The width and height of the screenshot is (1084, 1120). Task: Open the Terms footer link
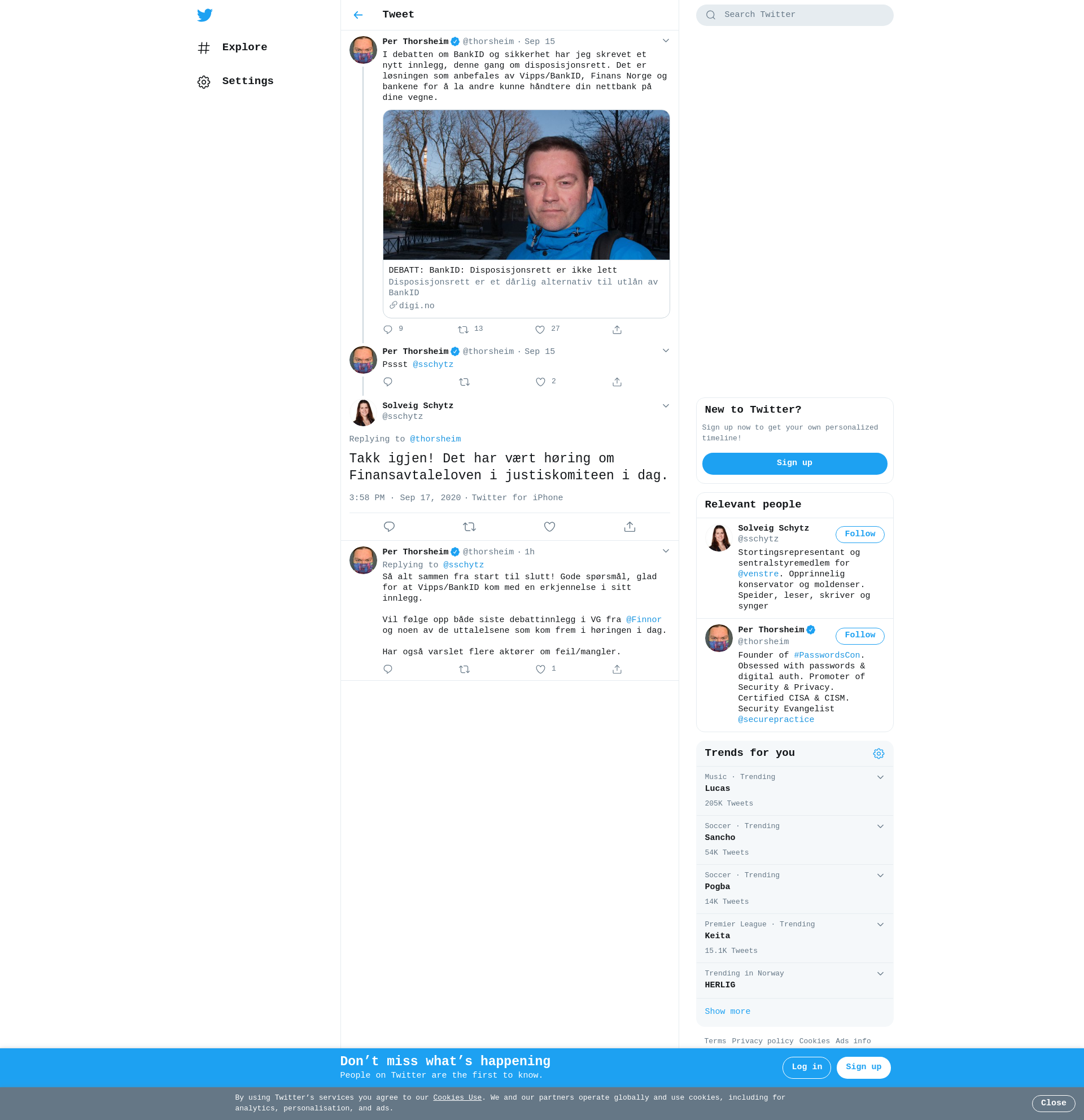(x=715, y=1041)
